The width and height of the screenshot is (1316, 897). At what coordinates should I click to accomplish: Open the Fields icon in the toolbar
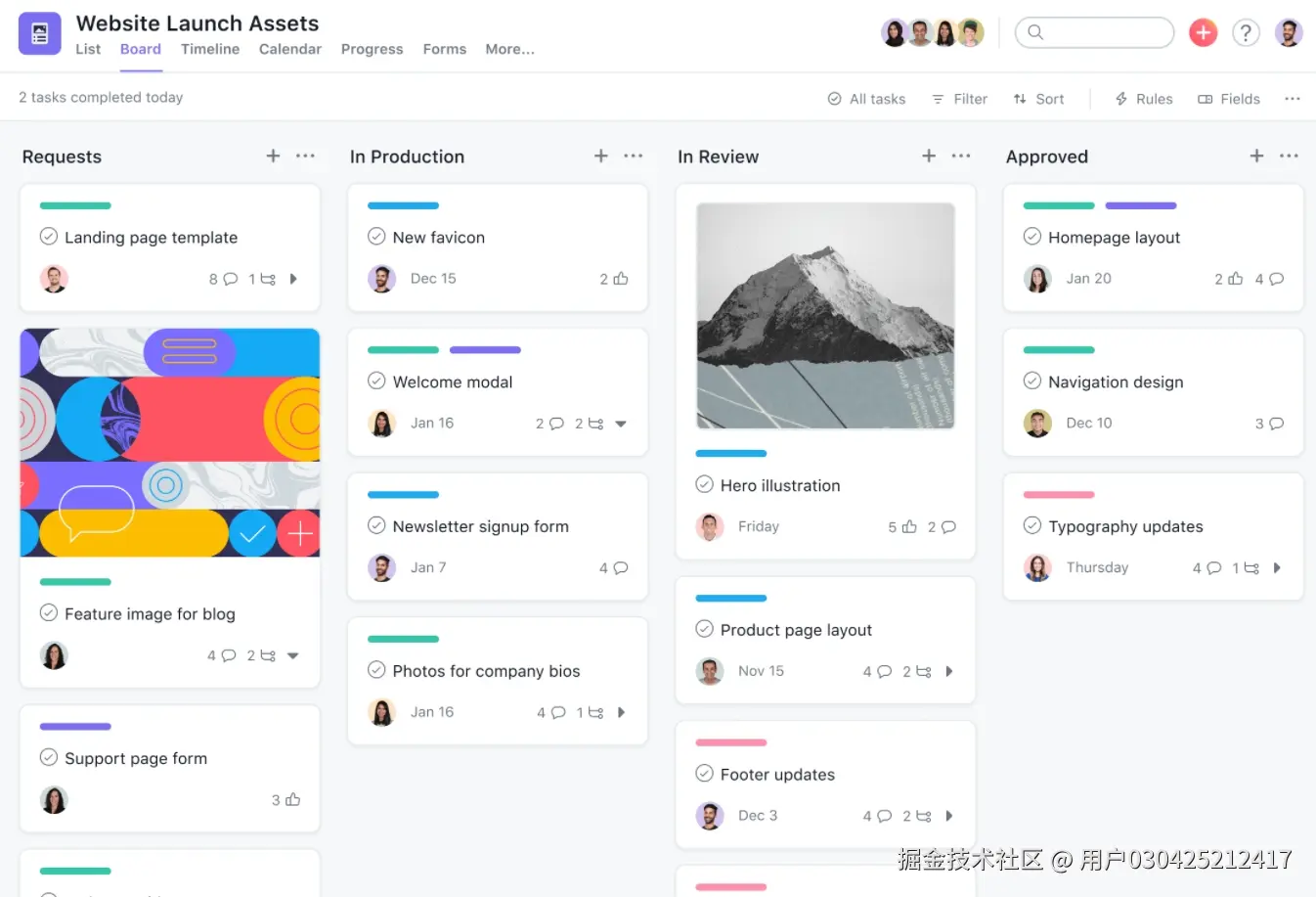[x=1206, y=99]
